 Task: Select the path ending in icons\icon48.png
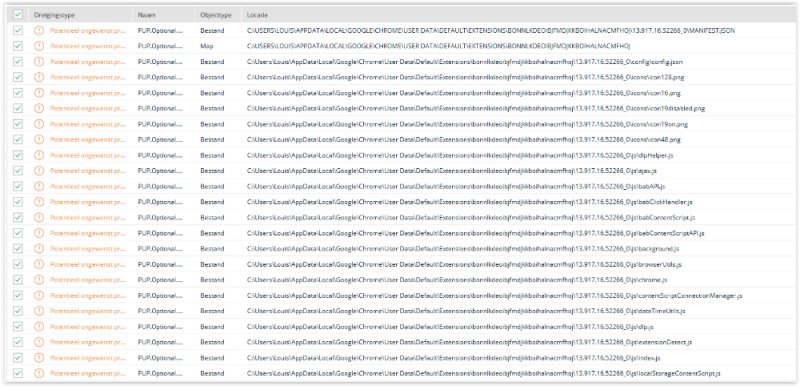(464, 140)
